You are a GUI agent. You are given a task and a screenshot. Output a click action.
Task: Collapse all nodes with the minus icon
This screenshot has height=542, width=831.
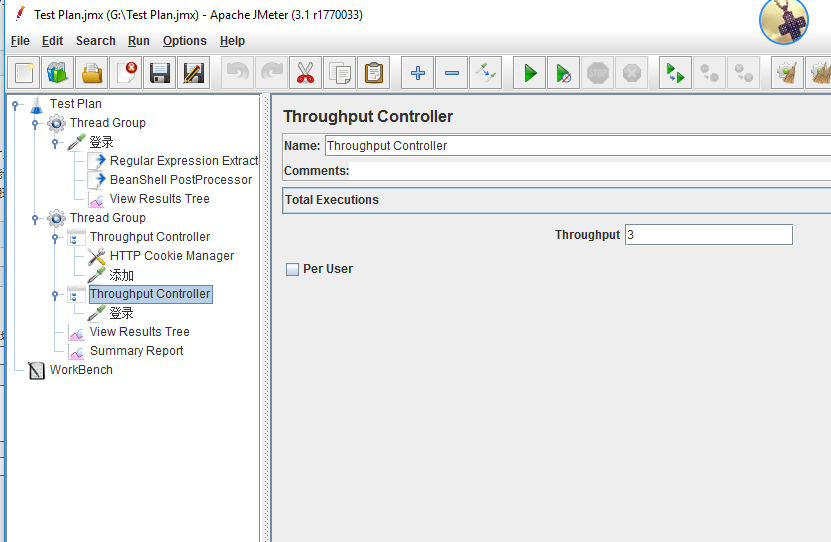452,73
